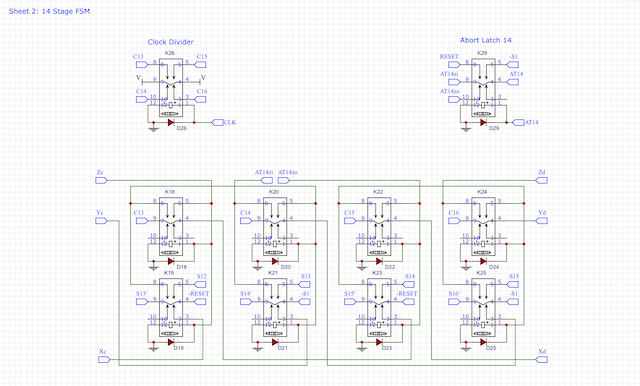This screenshot has height=386, width=640.
Task: Click the -RESET port at K19
Action: (x=200, y=302)
